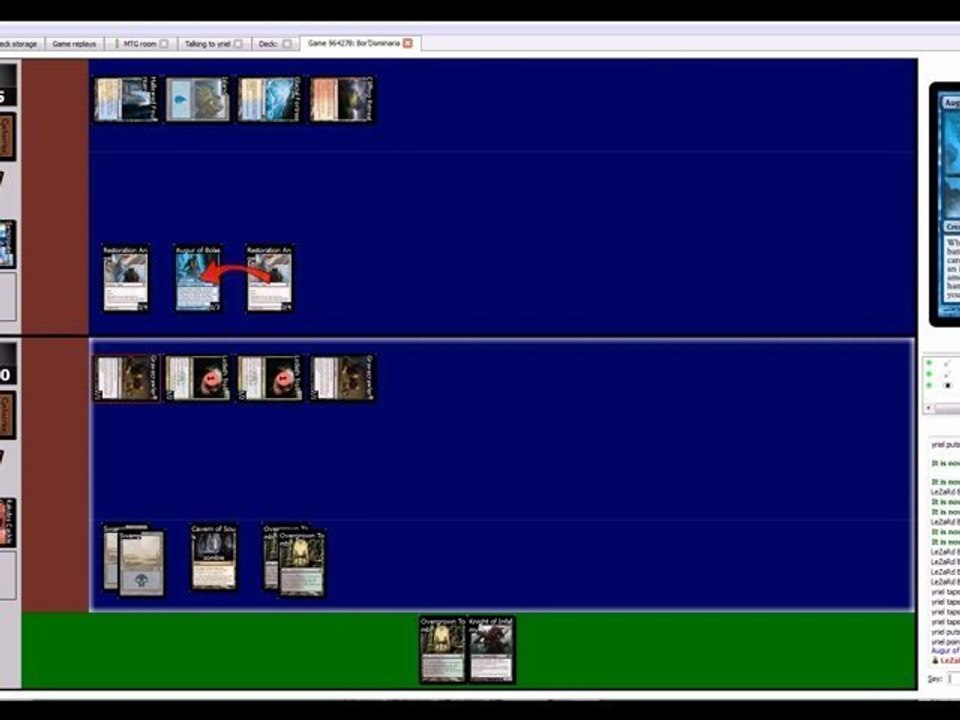Select the front Overgrown Tomb on battlefield

(301, 563)
